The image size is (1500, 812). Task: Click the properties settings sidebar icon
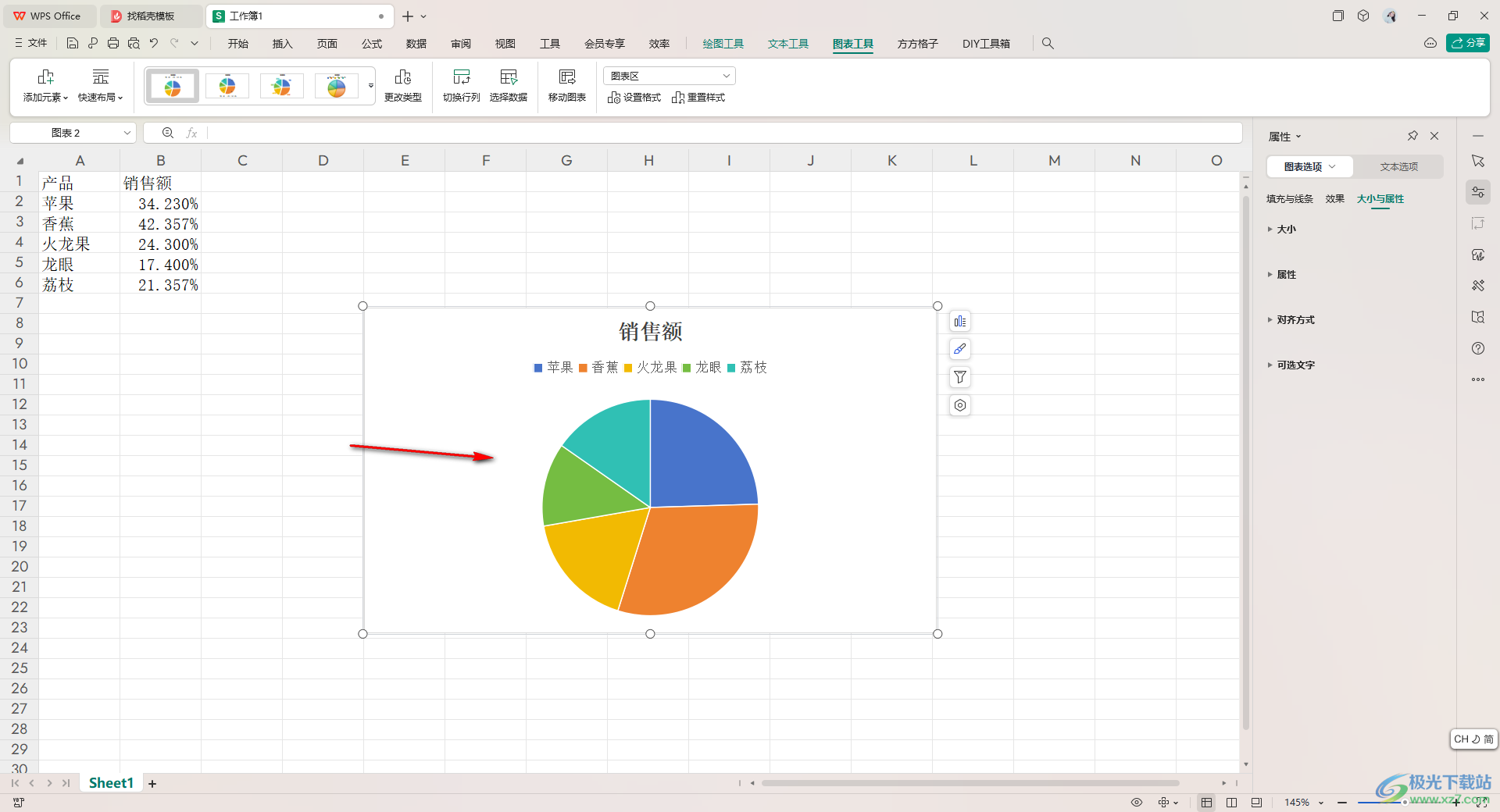point(1478,192)
